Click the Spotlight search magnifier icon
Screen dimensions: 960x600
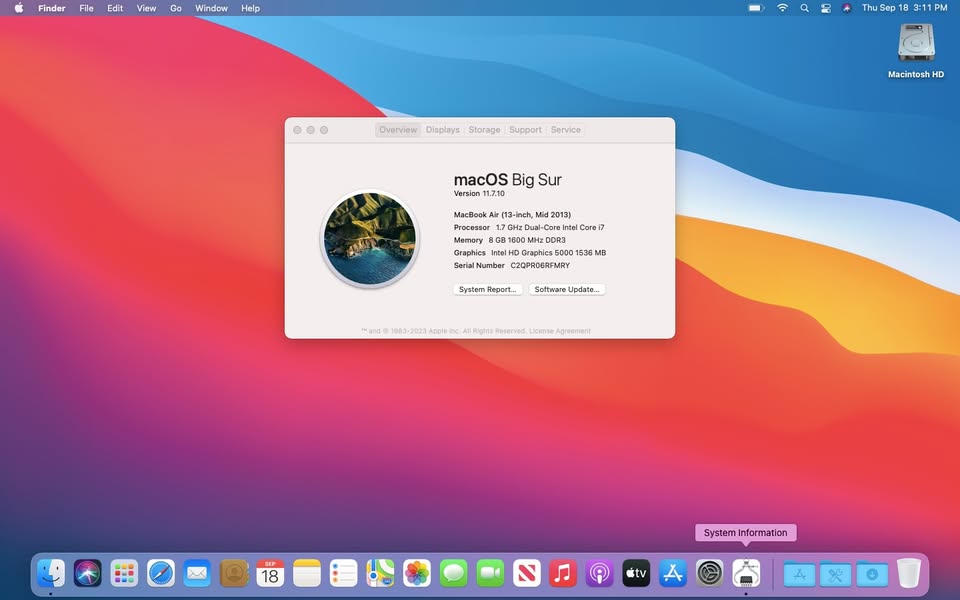tap(804, 8)
